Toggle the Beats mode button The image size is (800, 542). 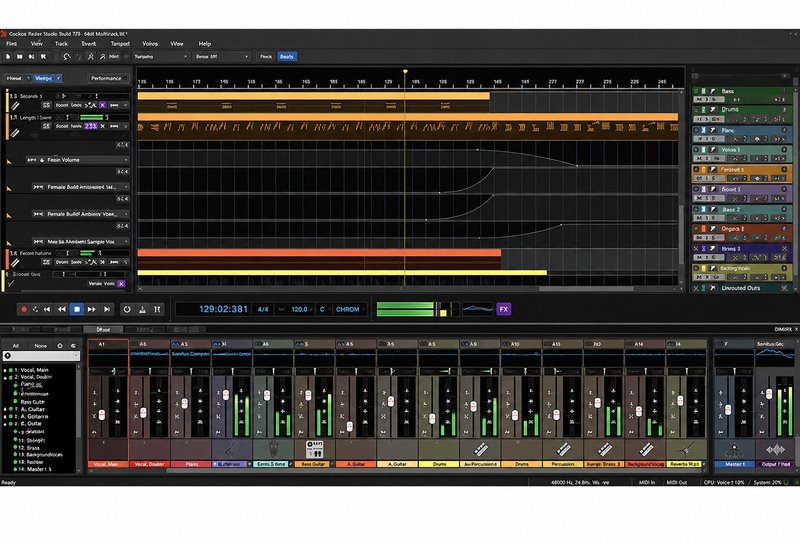coord(287,57)
